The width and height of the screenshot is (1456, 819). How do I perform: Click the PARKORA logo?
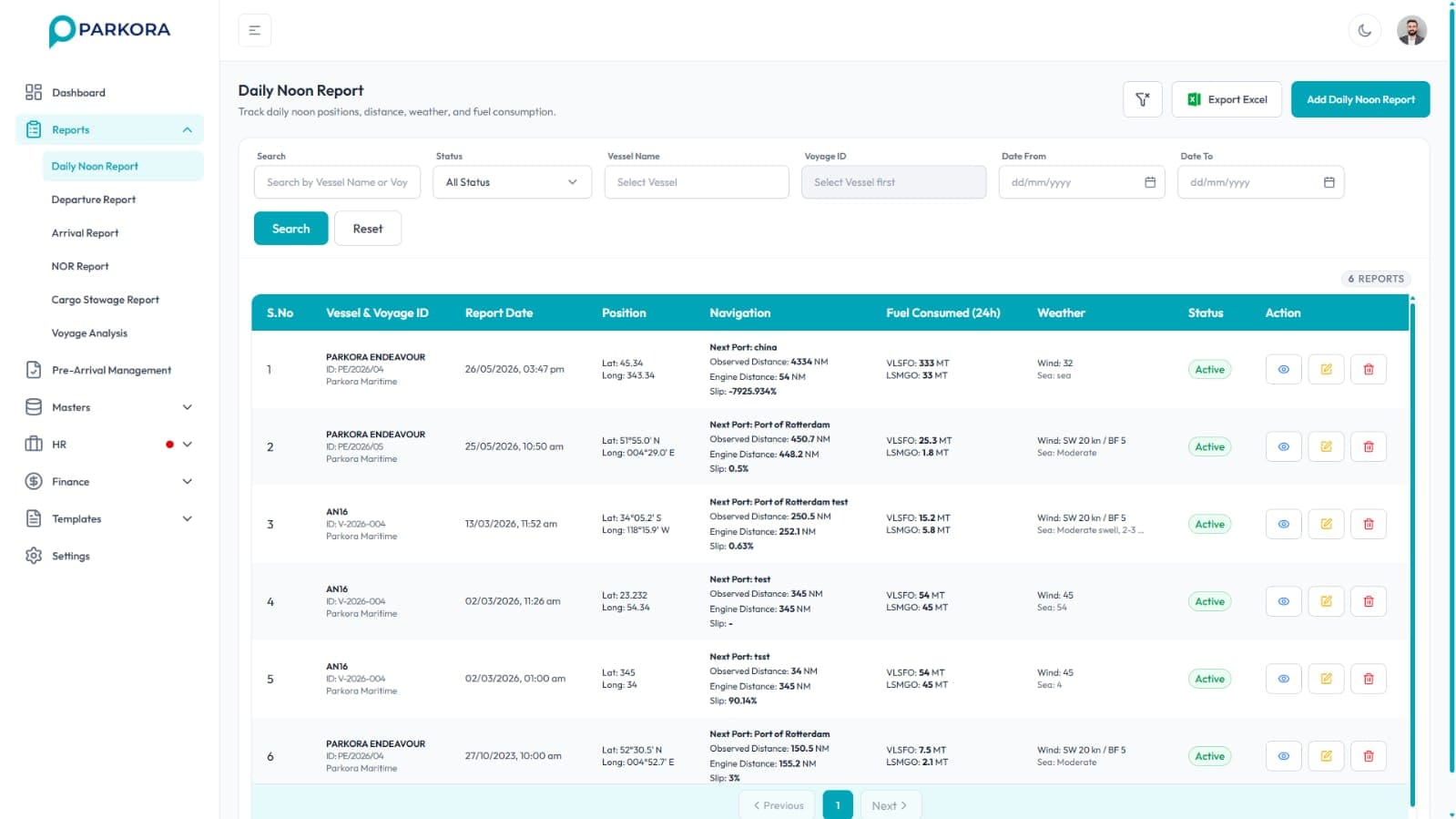click(x=109, y=31)
